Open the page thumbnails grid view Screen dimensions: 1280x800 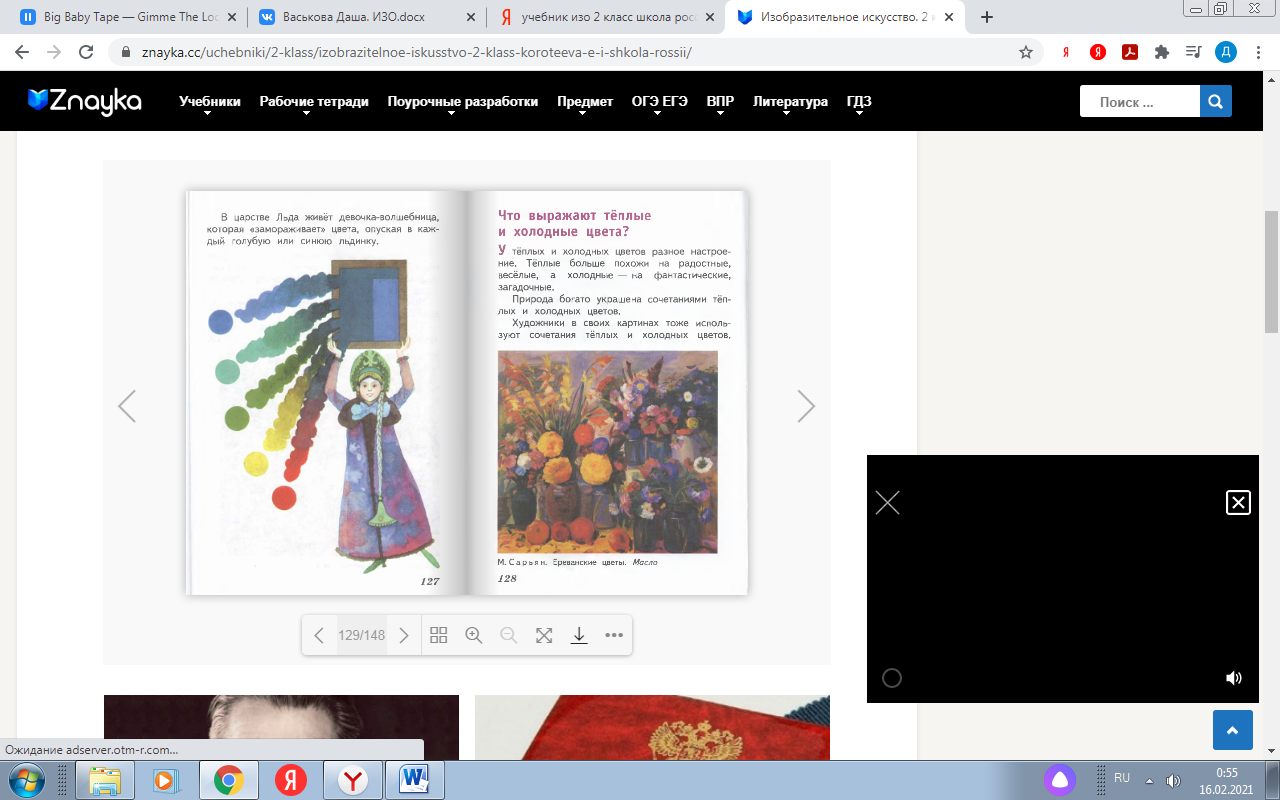coord(438,635)
